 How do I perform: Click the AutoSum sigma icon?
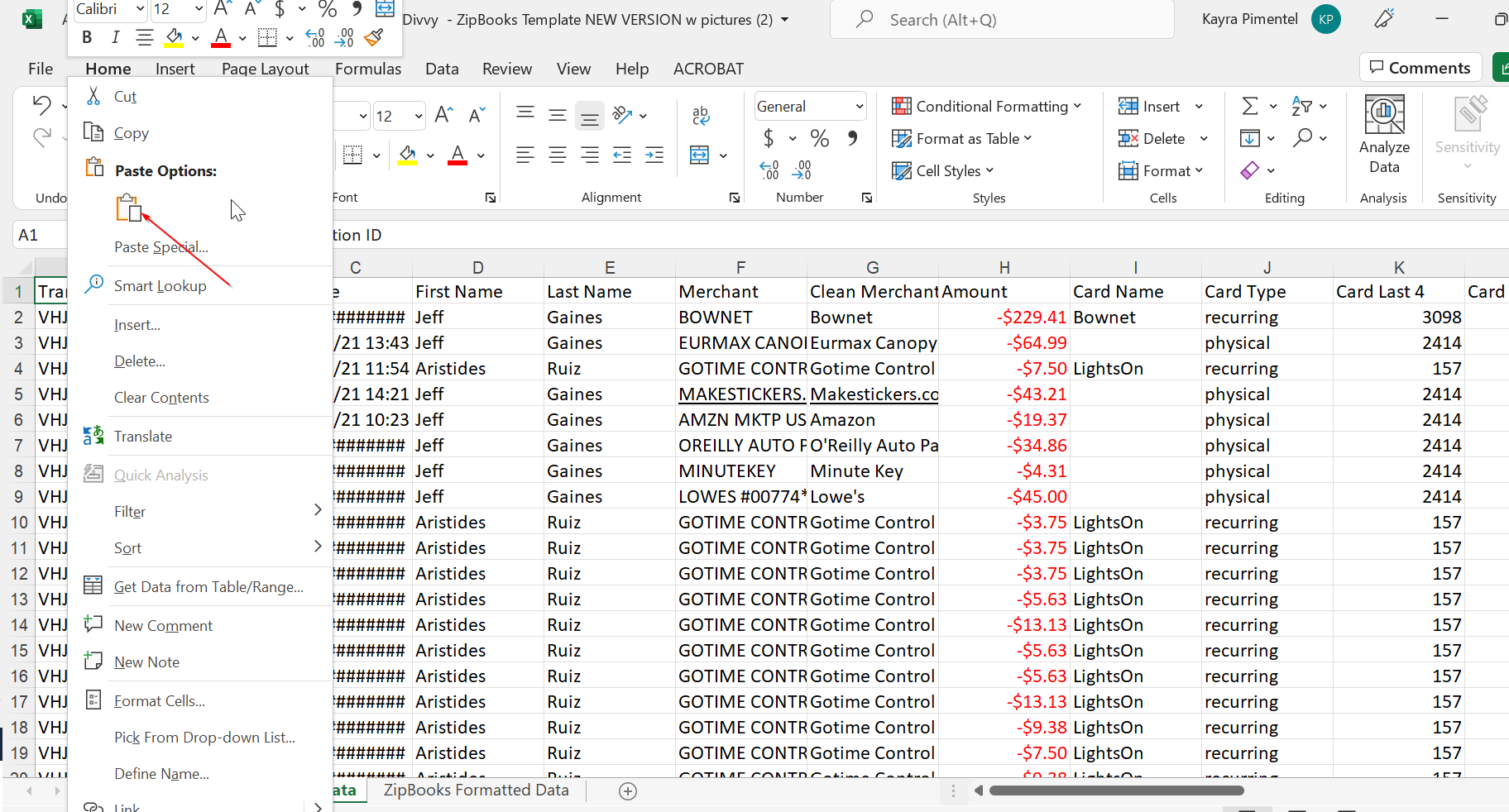(x=1250, y=106)
